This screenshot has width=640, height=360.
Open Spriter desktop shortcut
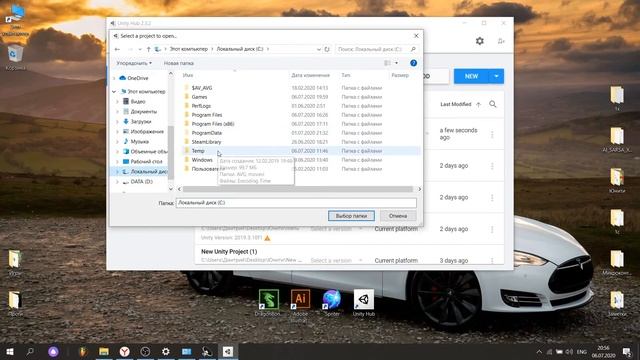pyautogui.click(x=332, y=303)
